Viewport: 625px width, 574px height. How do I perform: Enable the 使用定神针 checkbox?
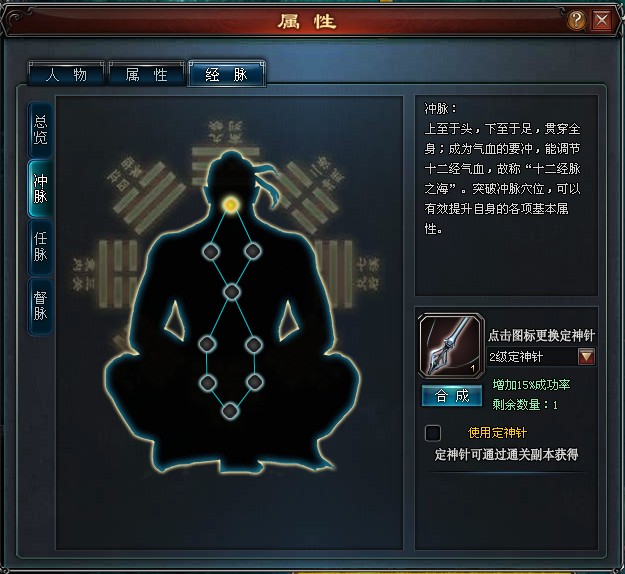(x=433, y=433)
